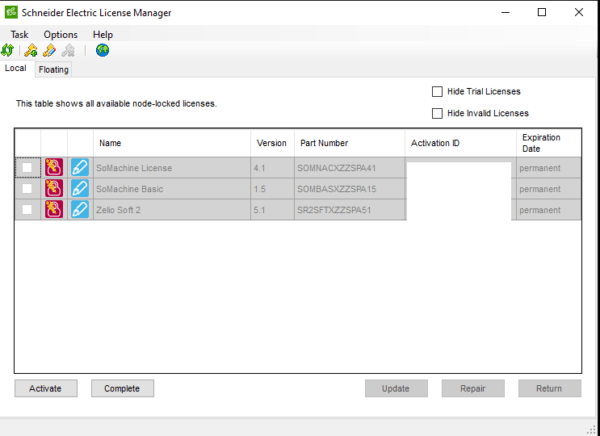The height and width of the screenshot is (436, 600).
Task: Click the Update button
Action: point(396,389)
